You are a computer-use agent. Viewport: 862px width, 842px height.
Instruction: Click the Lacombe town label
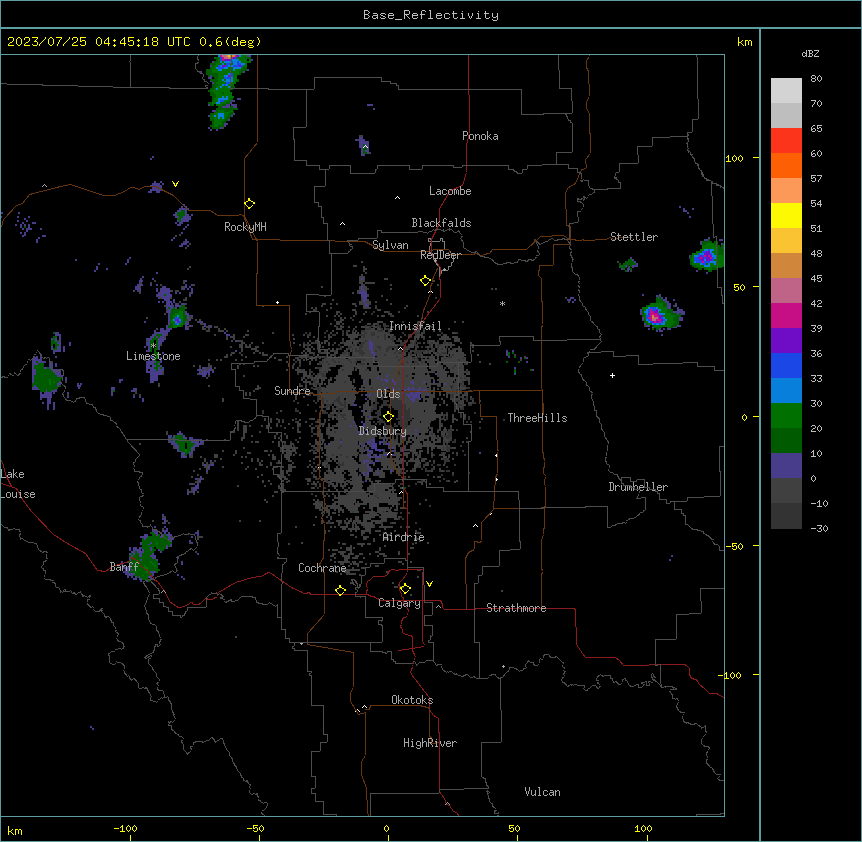[450, 191]
